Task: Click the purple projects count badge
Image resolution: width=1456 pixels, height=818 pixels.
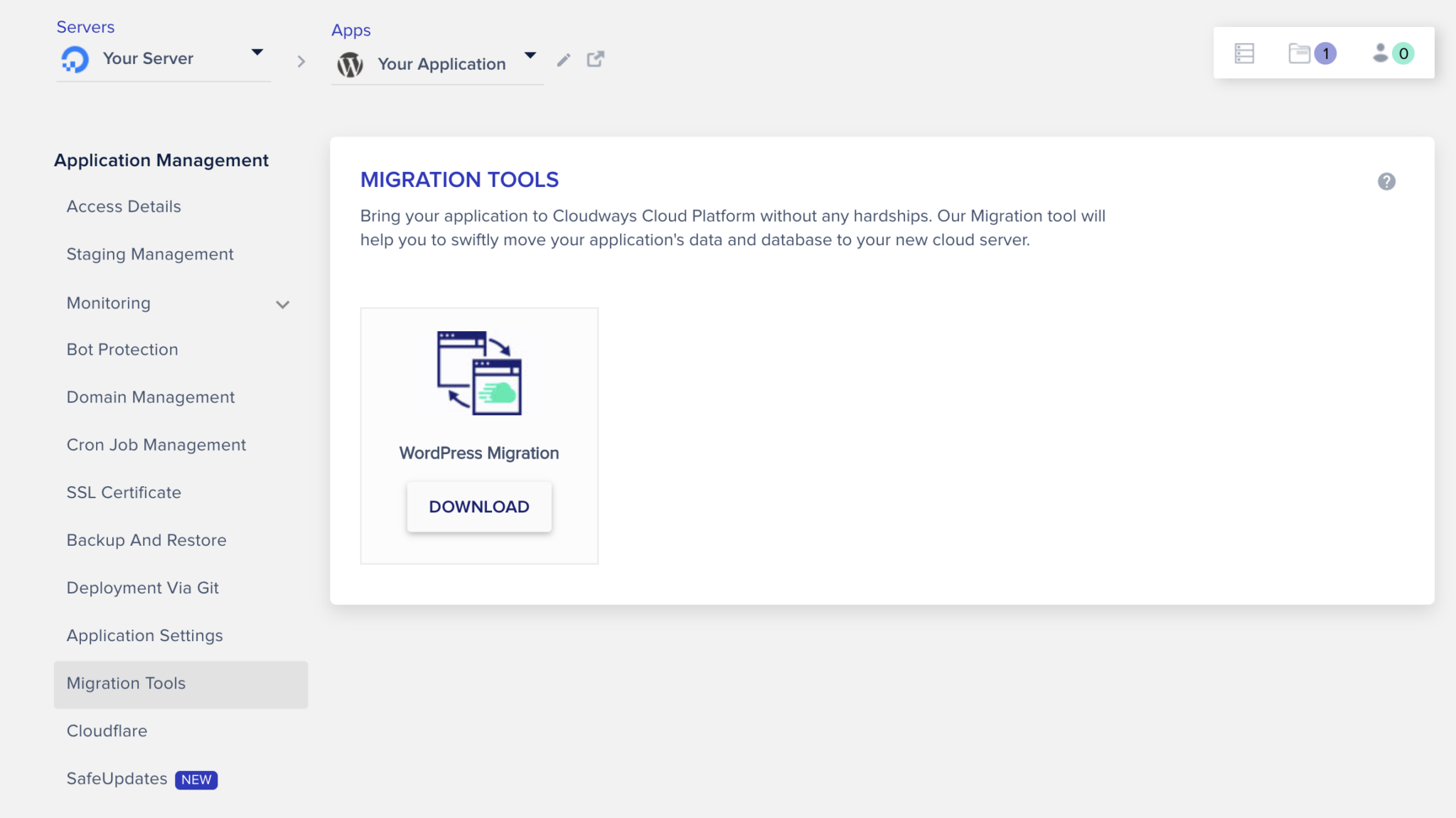Action: click(x=1325, y=53)
